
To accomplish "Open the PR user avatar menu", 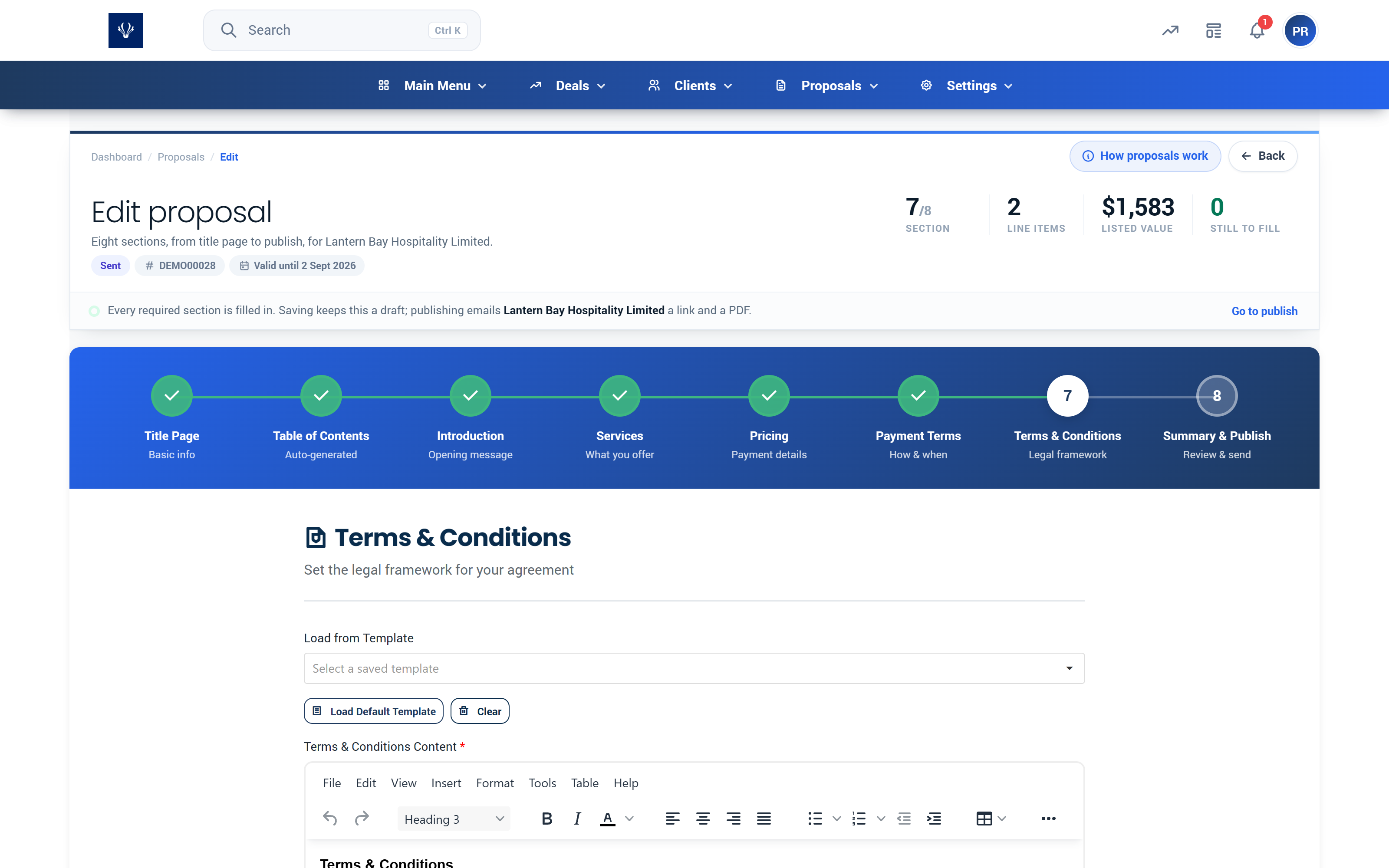I will [1300, 30].
